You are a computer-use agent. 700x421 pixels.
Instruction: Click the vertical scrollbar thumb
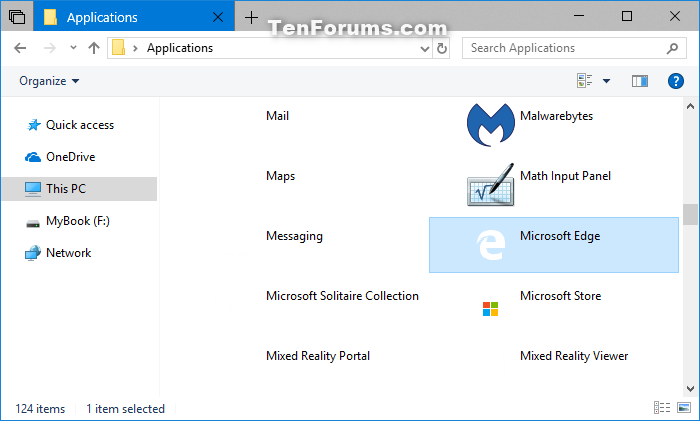pyautogui.click(x=690, y=215)
